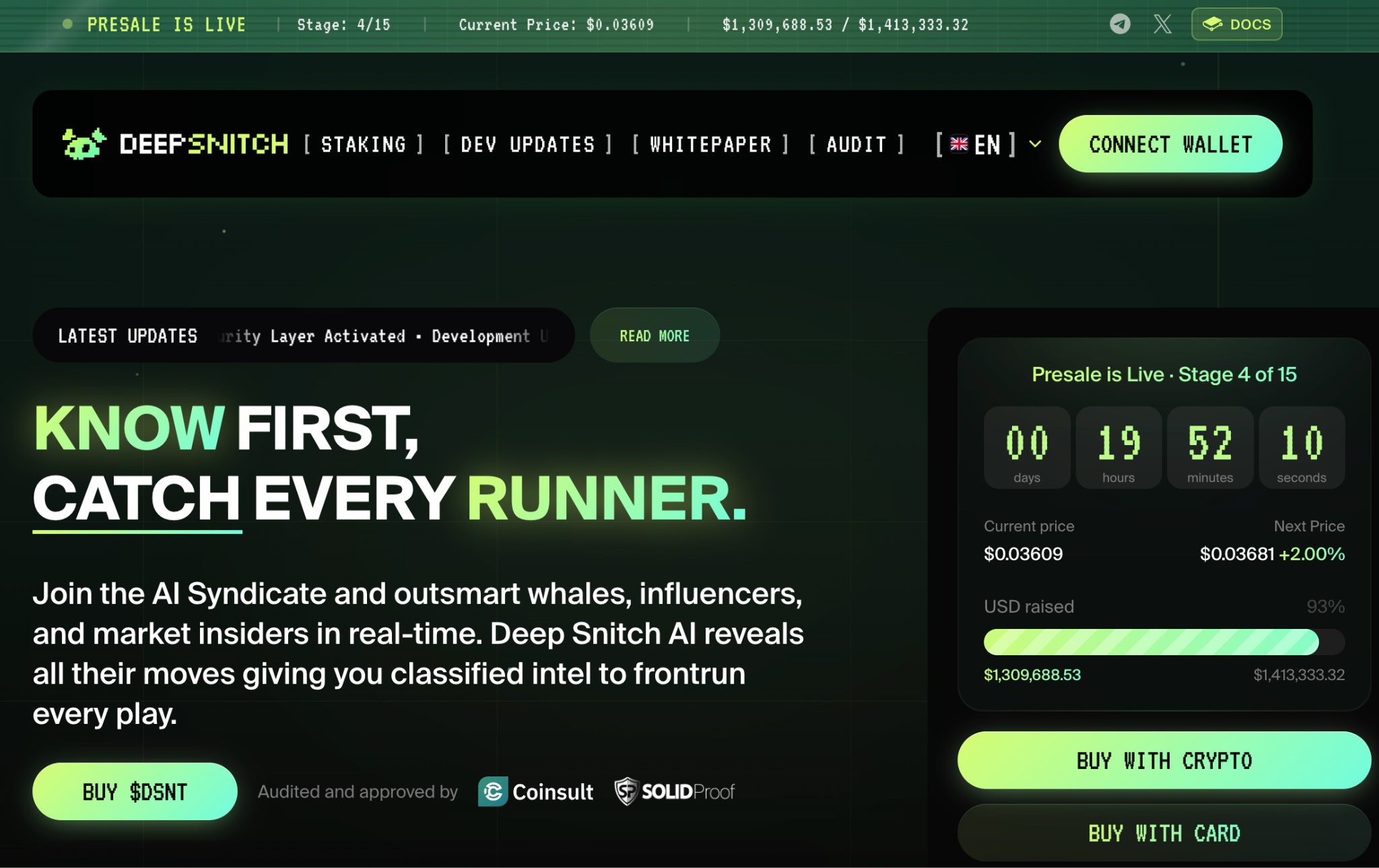Open the DEV UPDATES menu item
This screenshot has height=868, width=1379.
(528, 144)
